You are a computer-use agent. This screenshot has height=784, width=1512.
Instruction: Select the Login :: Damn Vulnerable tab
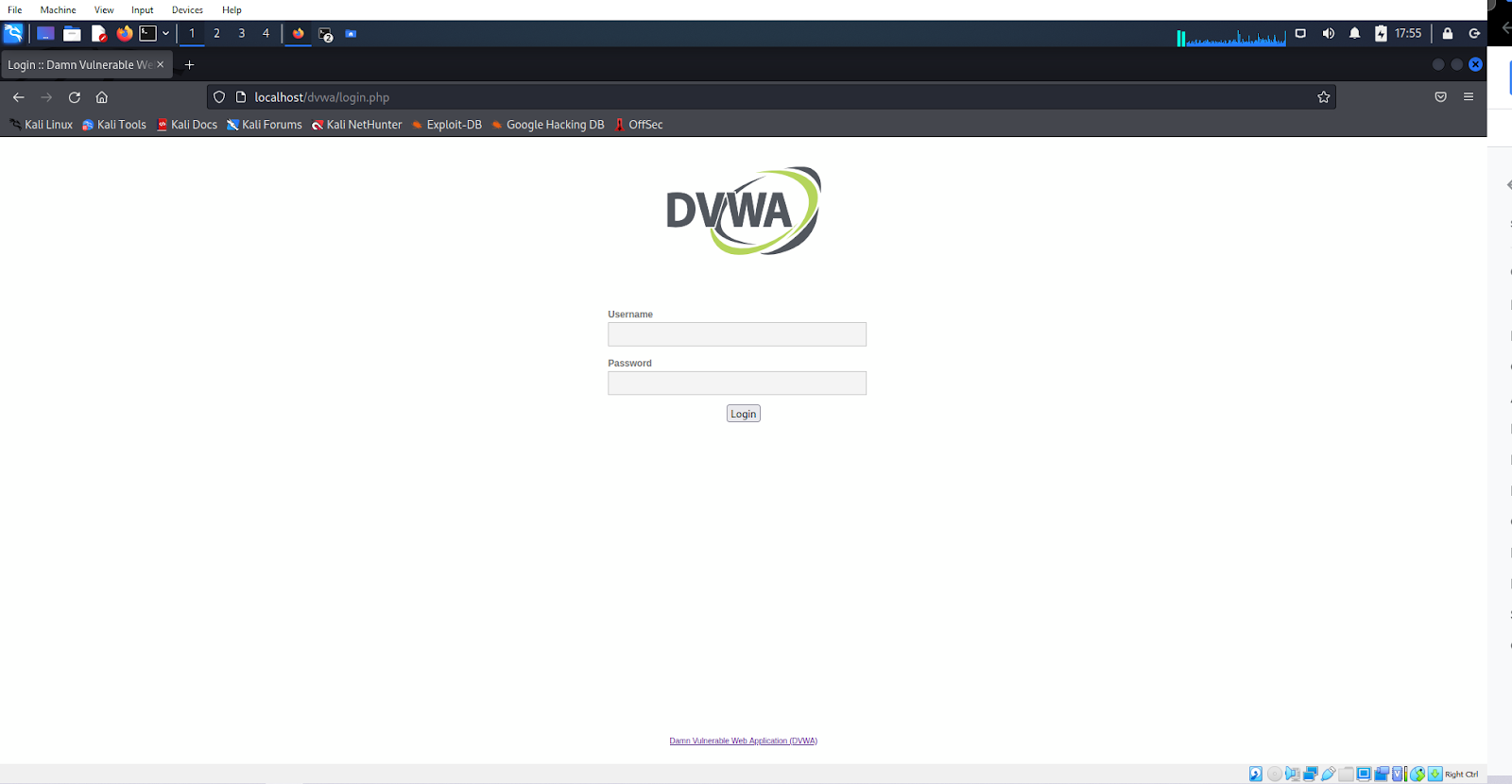pos(79,64)
